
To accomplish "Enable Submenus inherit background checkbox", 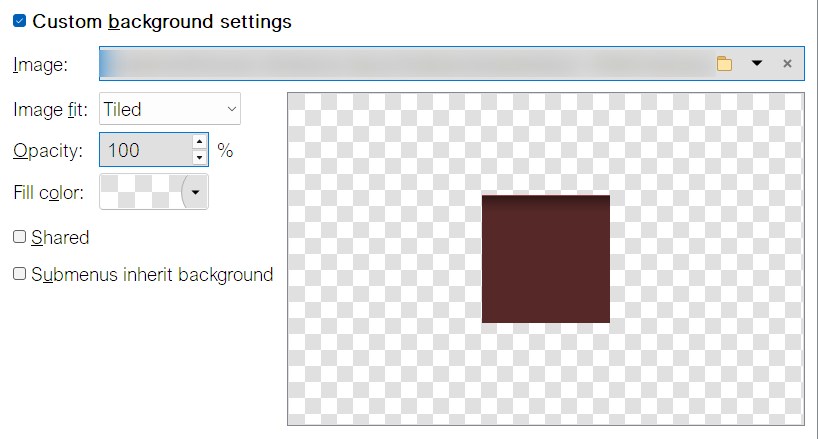I will [19, 274].
